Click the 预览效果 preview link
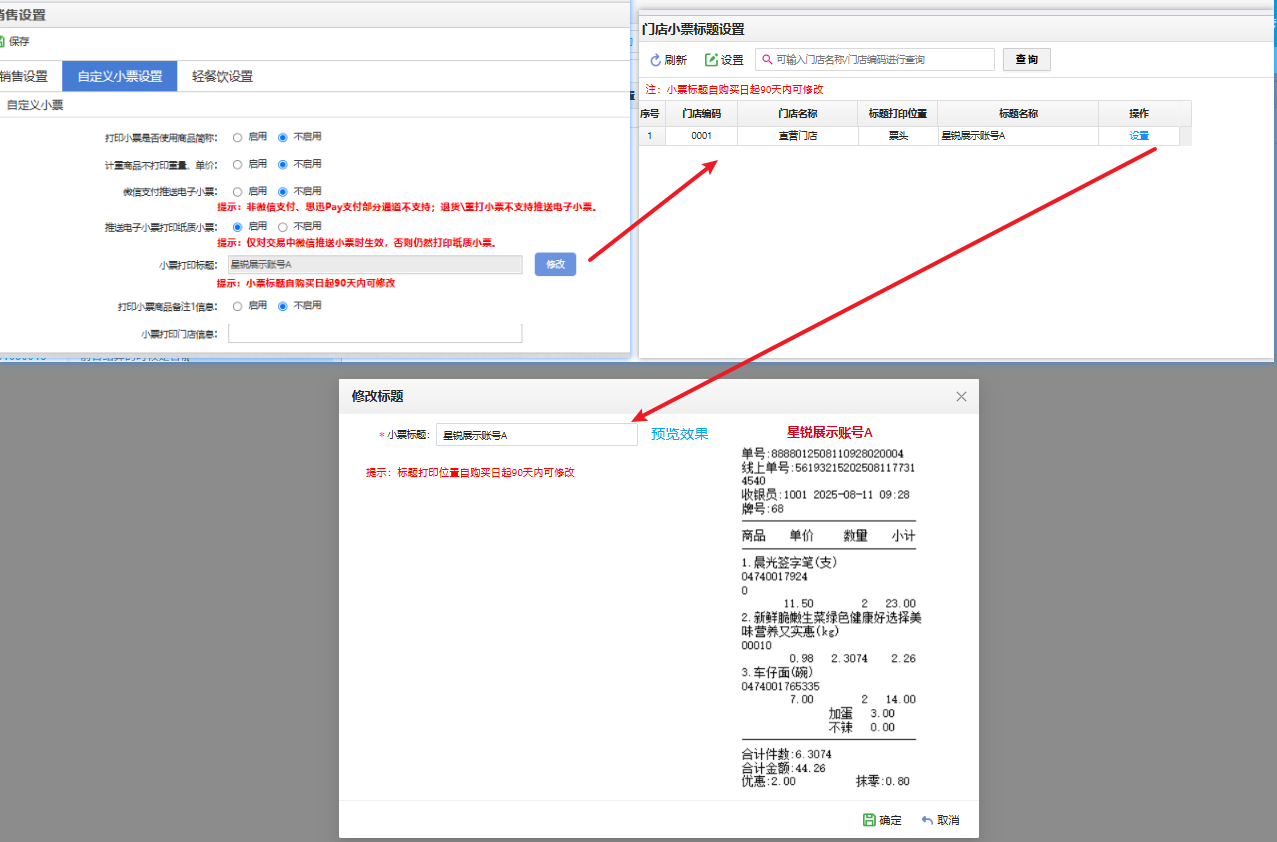The image size is (1277, 842). (679, 434)
